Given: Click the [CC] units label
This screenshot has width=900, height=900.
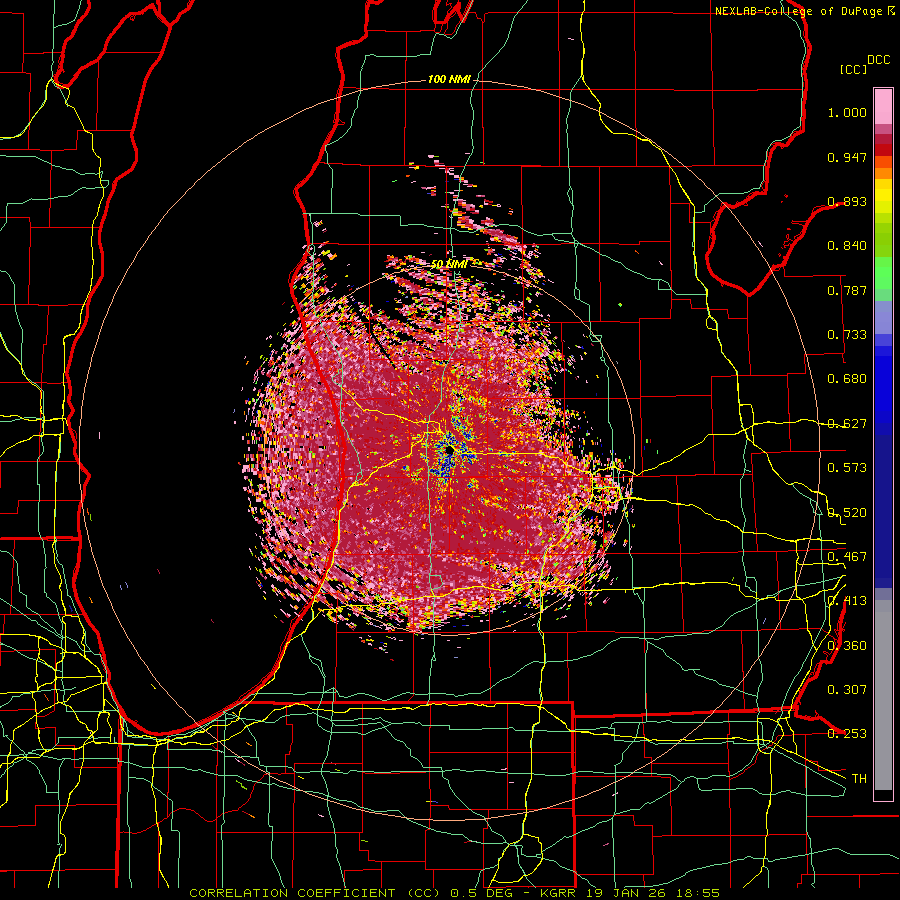Looking at the screenshot, I should point(853,69).
